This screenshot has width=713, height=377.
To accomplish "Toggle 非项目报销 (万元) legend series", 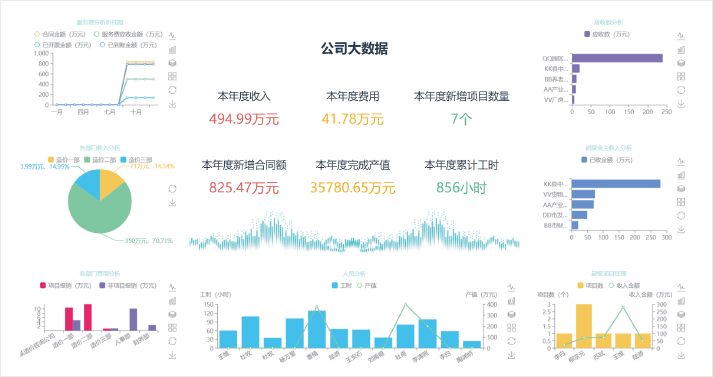I will click(x=128, y=286).
